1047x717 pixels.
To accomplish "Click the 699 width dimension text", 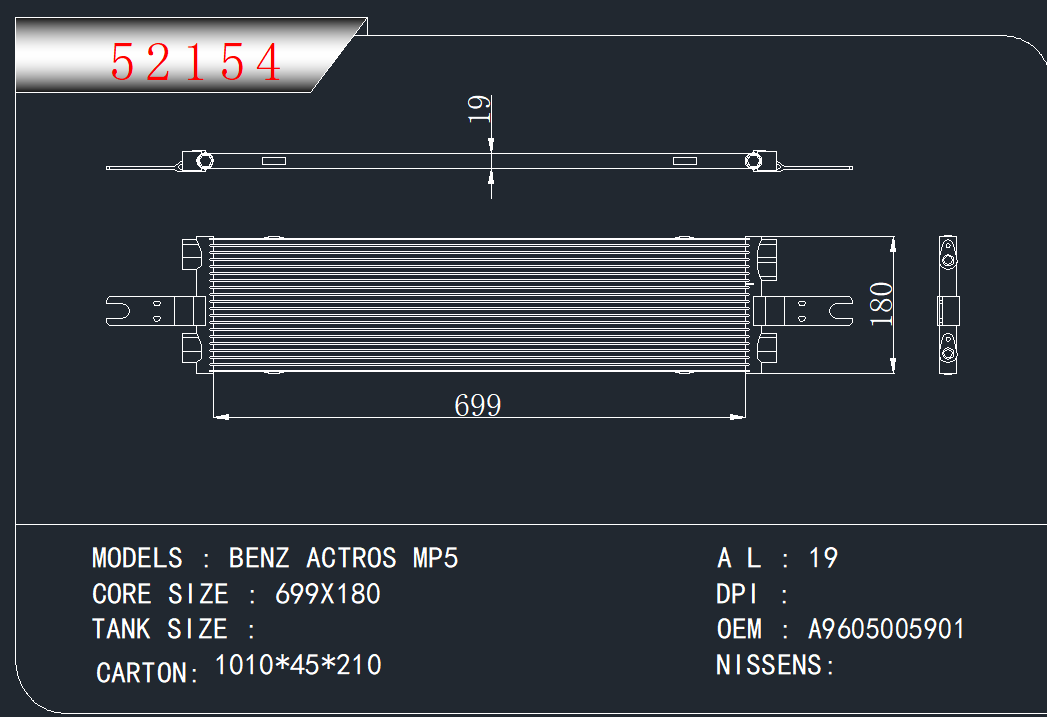I will coord(477,405).
